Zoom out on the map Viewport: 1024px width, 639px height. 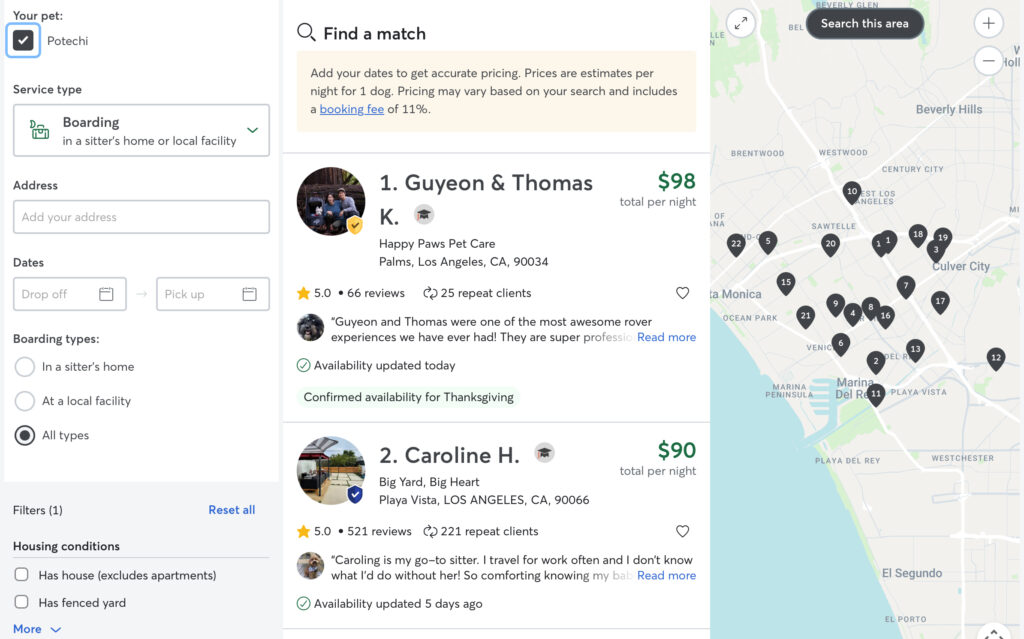coord(988,61)
